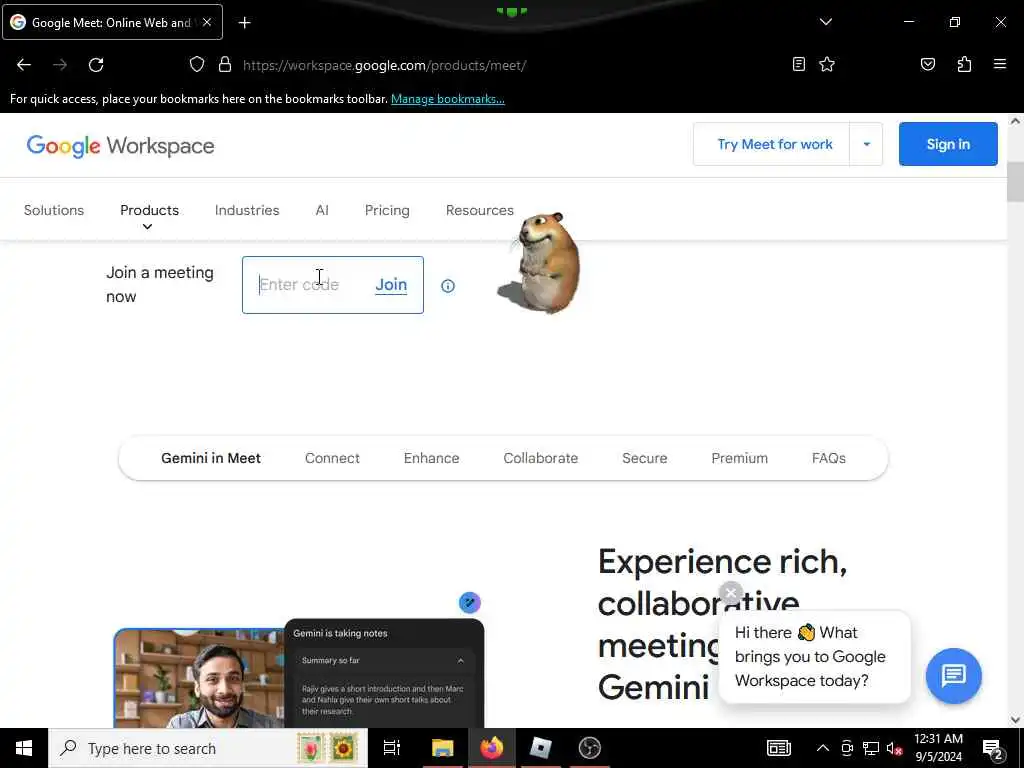This screenshot has height=768, width=1024.
Task: Click the Firefox taskbar icon
Action: coord(492,748)
